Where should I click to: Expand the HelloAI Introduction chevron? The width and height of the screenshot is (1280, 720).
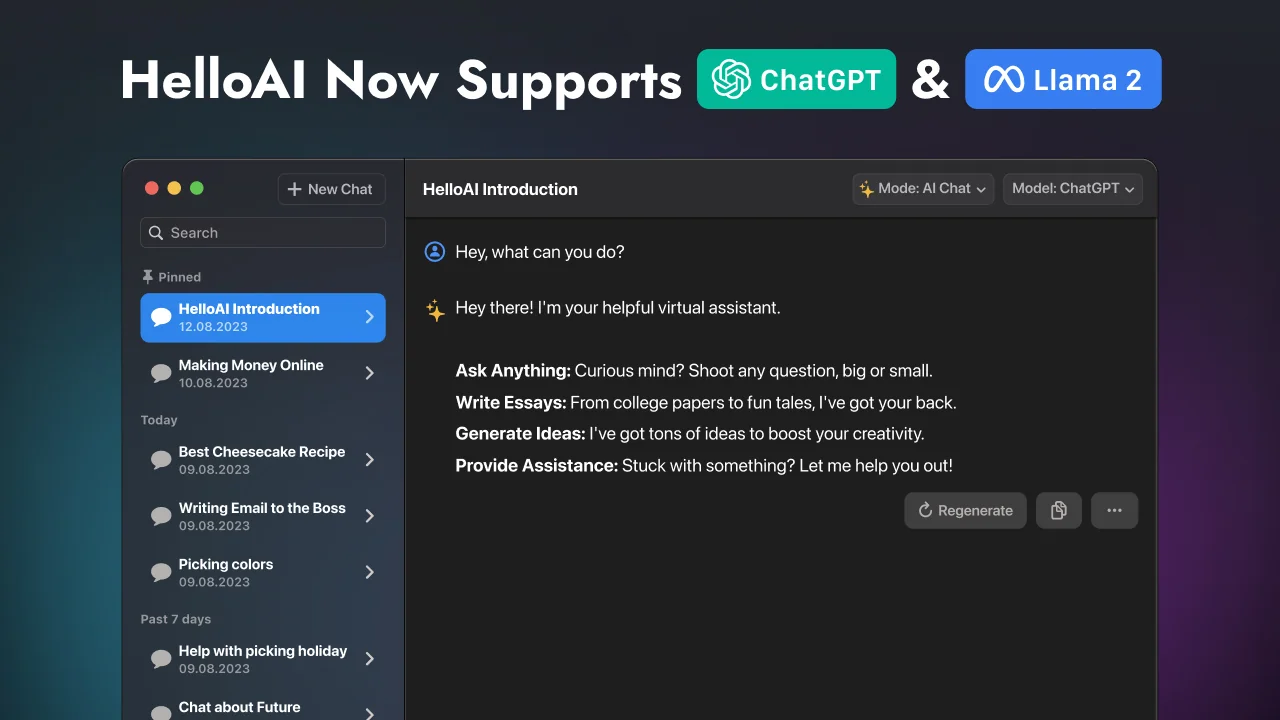click(369, 317)
